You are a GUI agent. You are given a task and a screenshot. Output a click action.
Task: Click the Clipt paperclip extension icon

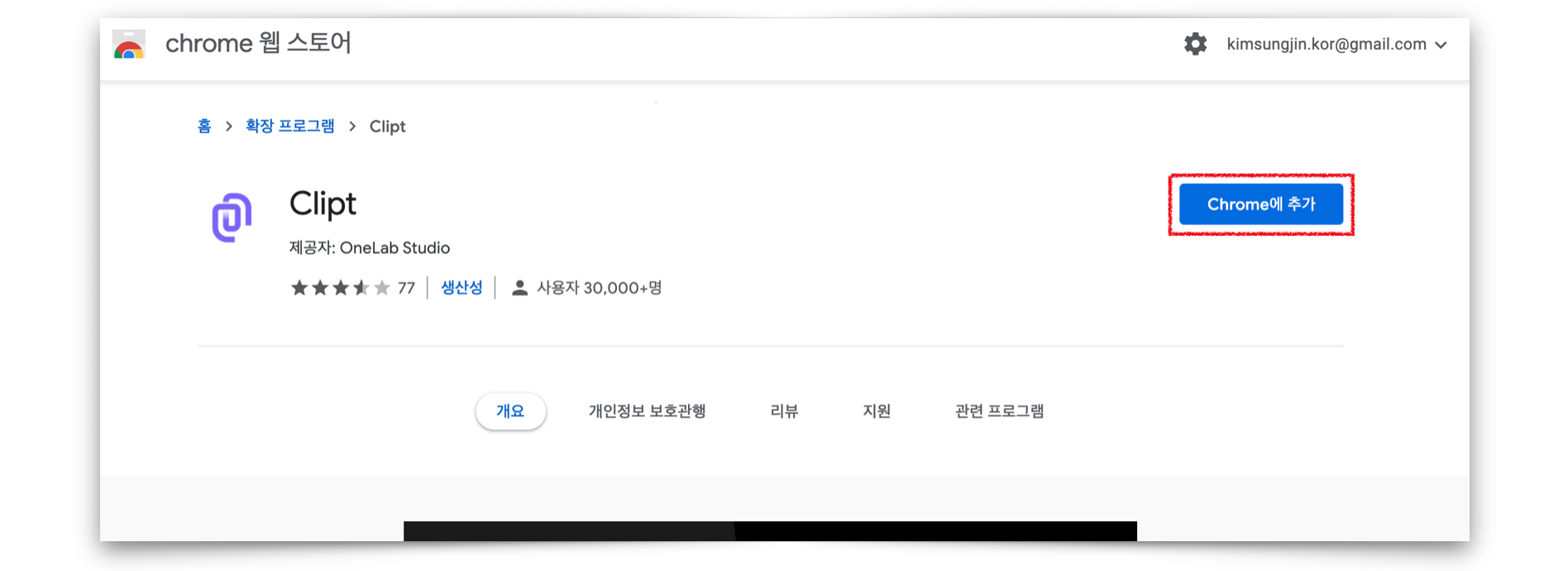tap(232, 218)
